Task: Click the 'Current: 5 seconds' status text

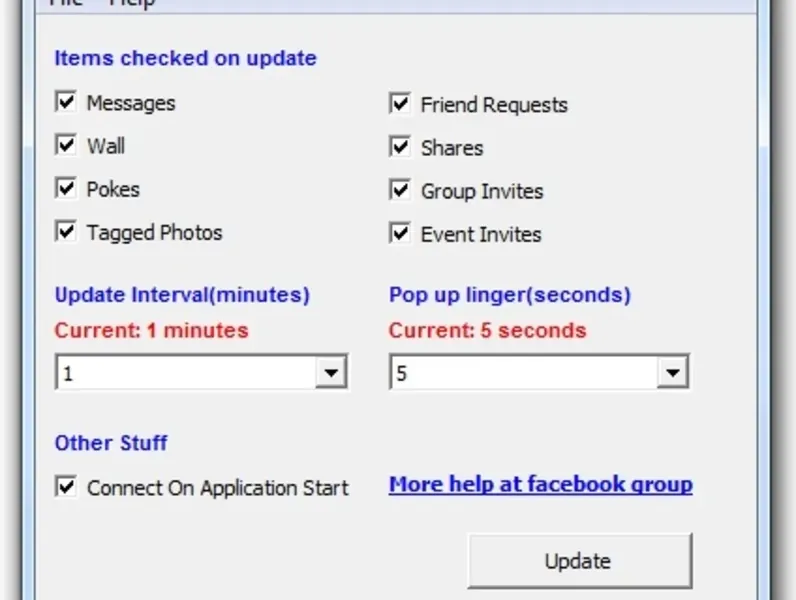Action: (487, 330)
